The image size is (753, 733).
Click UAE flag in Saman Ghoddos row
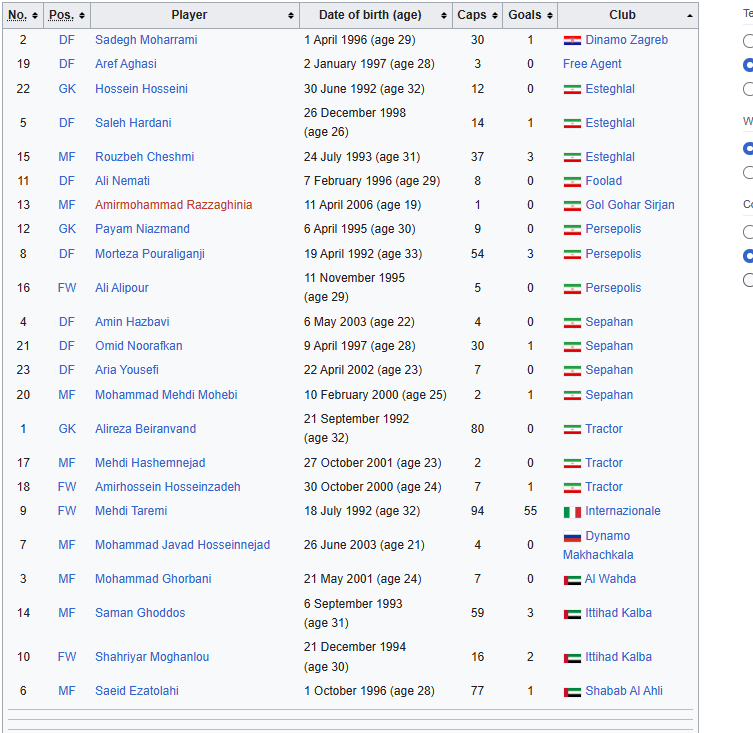click(x=572, y=614)
